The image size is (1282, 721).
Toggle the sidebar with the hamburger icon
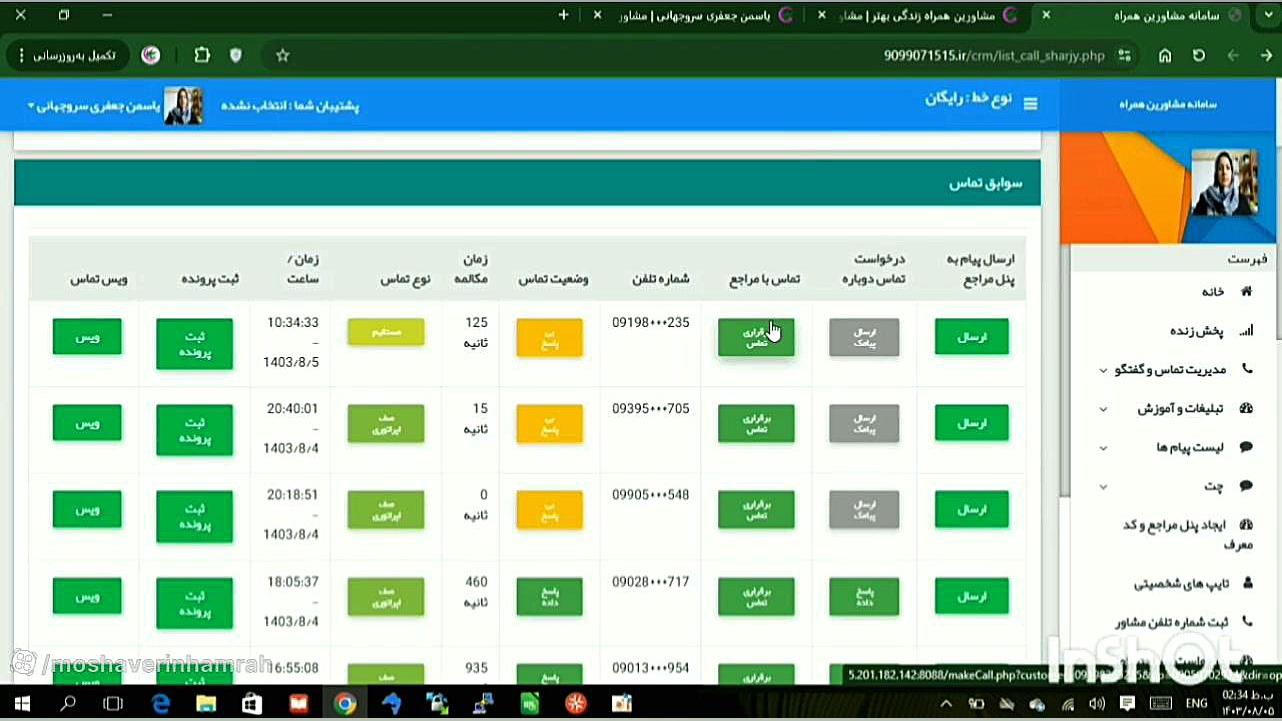tap(1030, 103)
